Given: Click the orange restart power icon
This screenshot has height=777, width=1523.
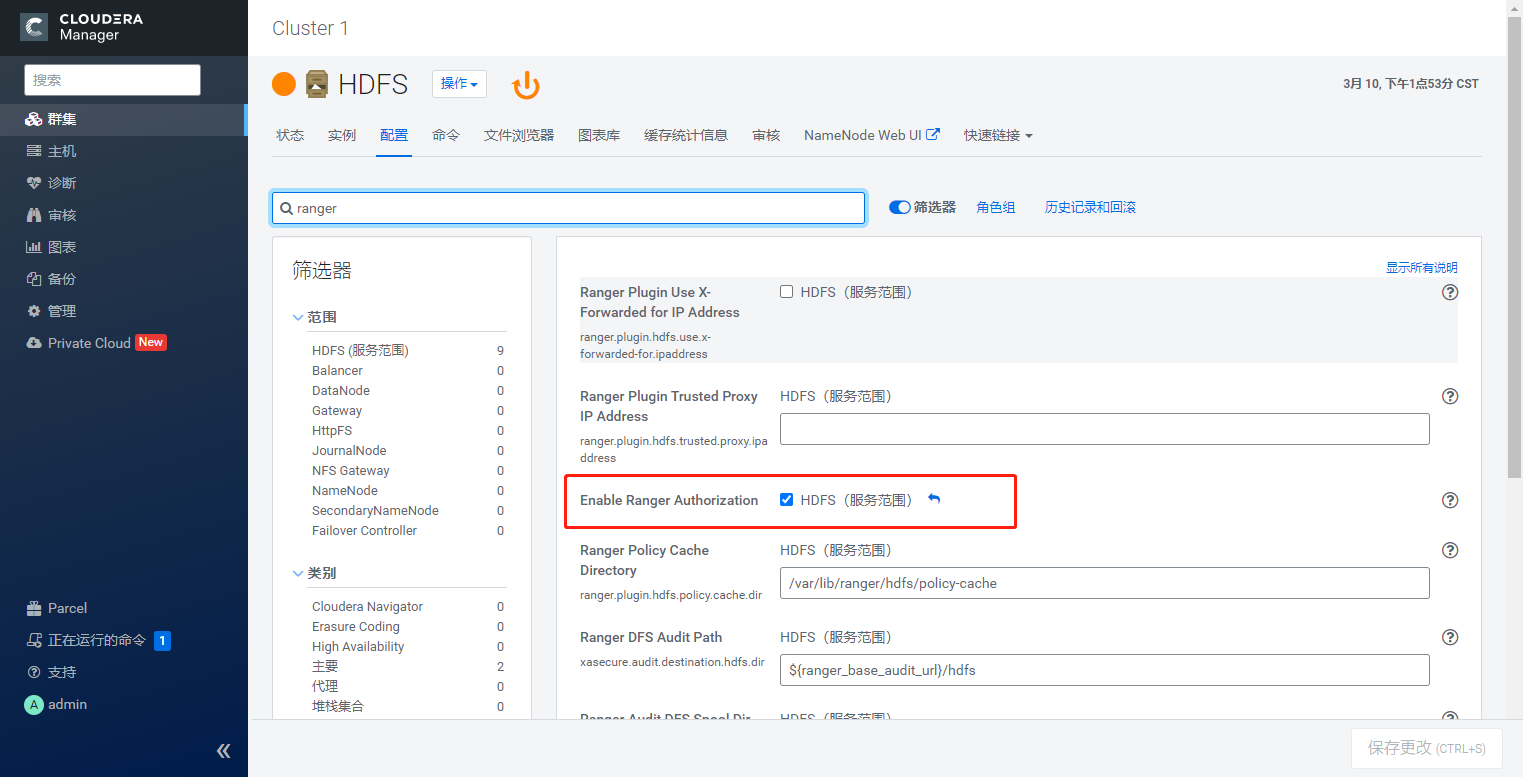Looking at the screenshot, I should (526, 85).
